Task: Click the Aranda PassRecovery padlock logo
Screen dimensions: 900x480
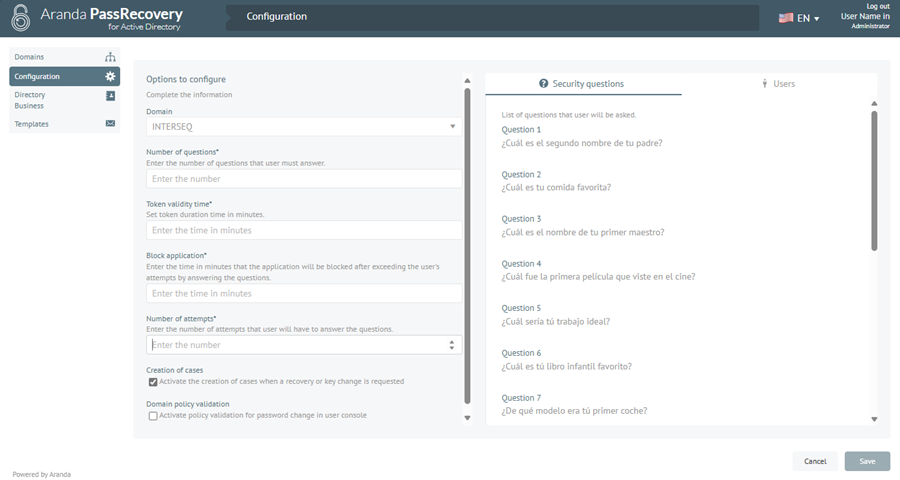Action: [21, 17]
